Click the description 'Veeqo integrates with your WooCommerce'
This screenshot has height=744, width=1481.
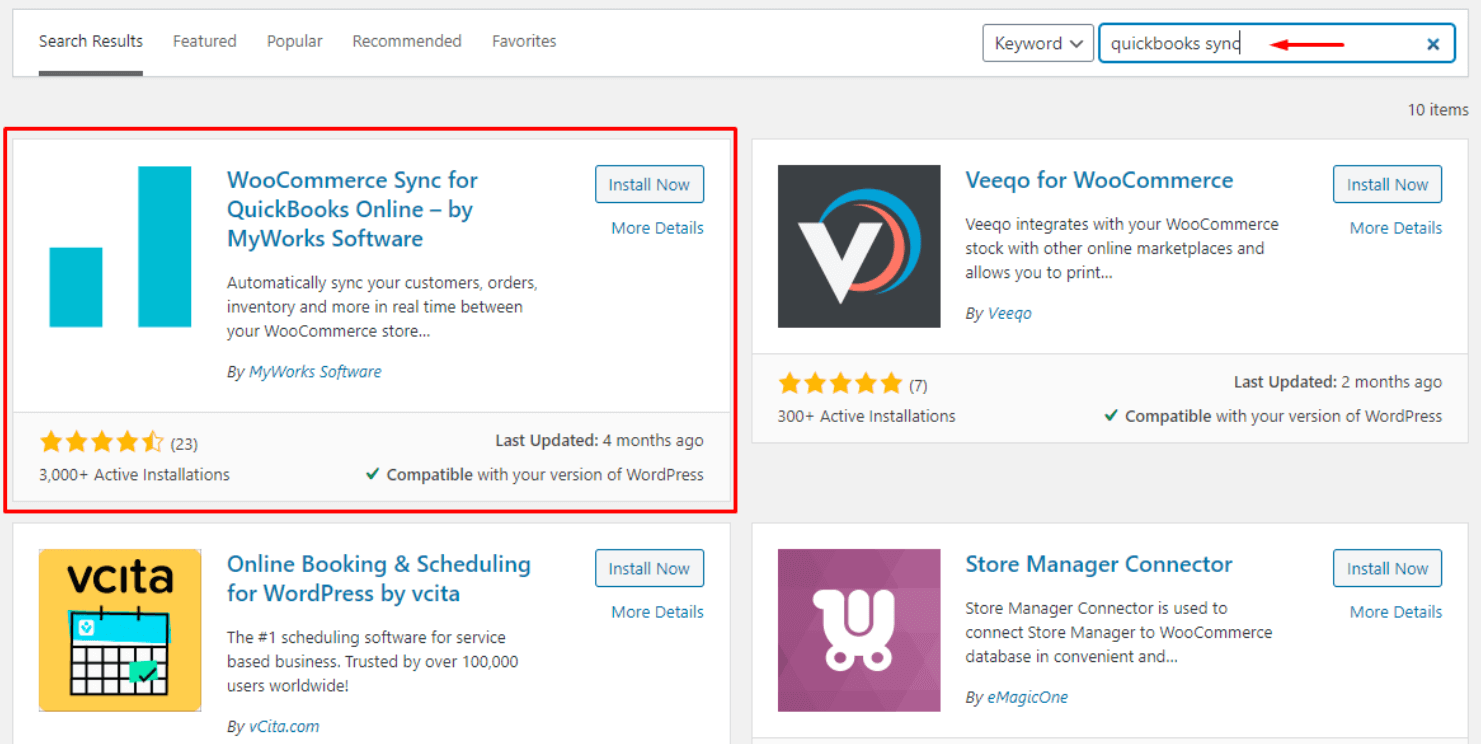pyautogui.click(x=1122, y=248)
